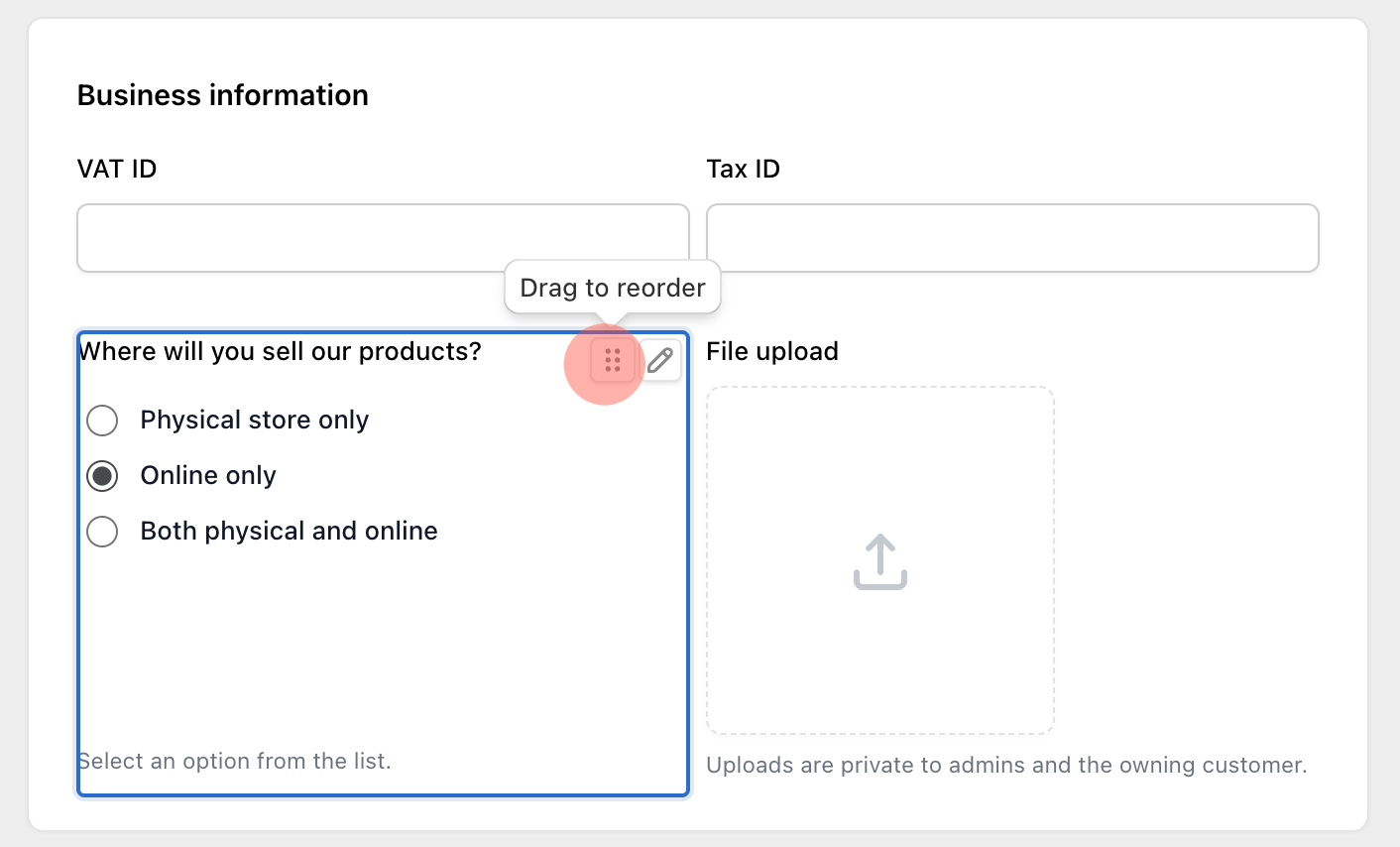The width and height of the screenshot is (1400, 847).
Task: Click the "Select an option from the list" helper text
Action: tap(235, 761)
